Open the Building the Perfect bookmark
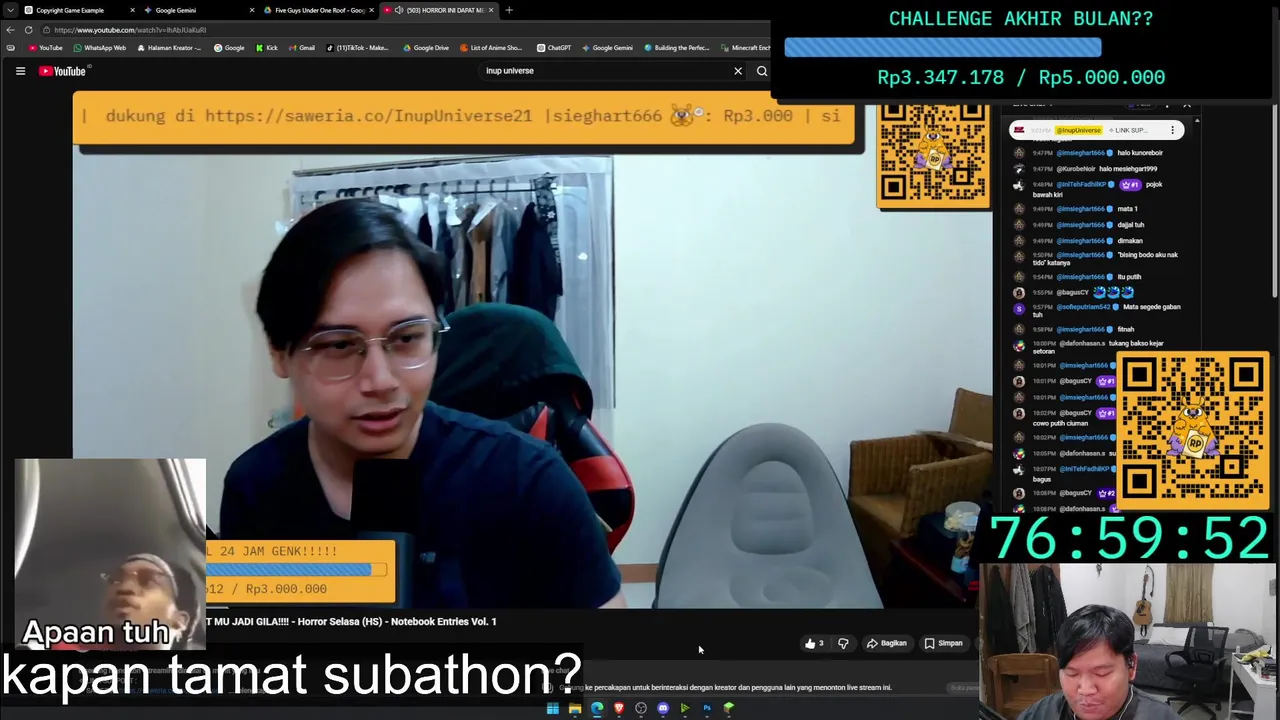This screenshot has height=720, width=1280. coord(677,48)
